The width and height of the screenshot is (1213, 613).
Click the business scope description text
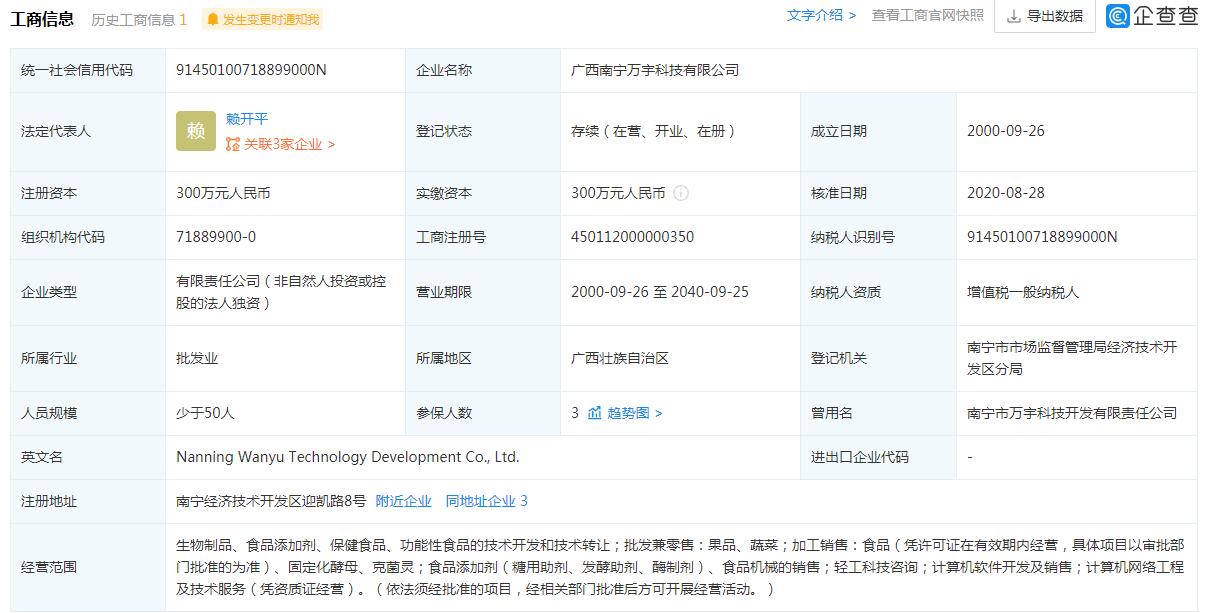pos(680,567)
